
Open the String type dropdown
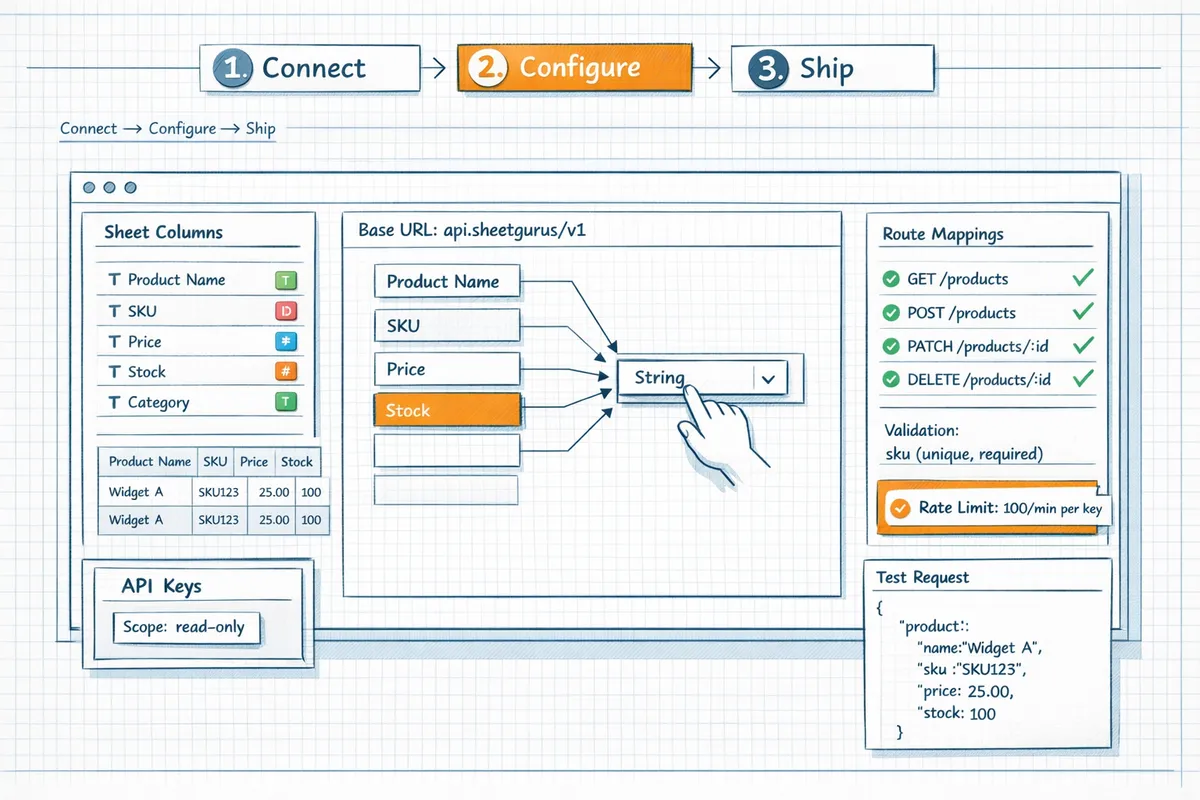(703, 379)
